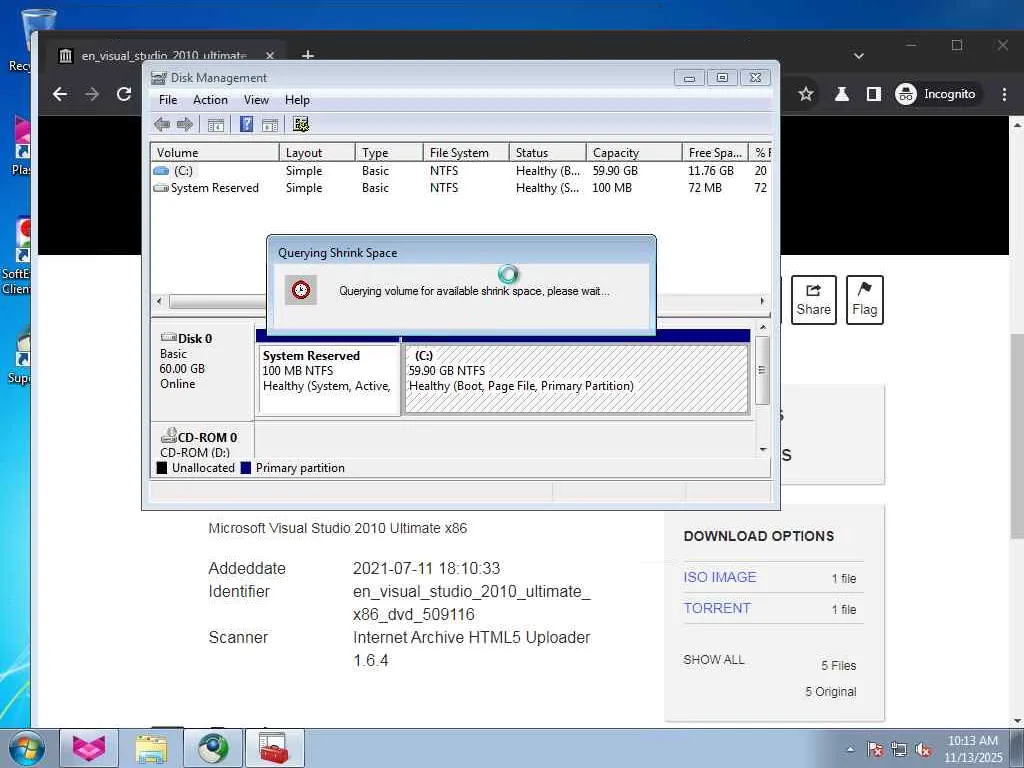Viewport: 1024px width, 768px height.
Task: Click the Back arrow in Disk Management toolbar
Action: click(x=162, y=124)
